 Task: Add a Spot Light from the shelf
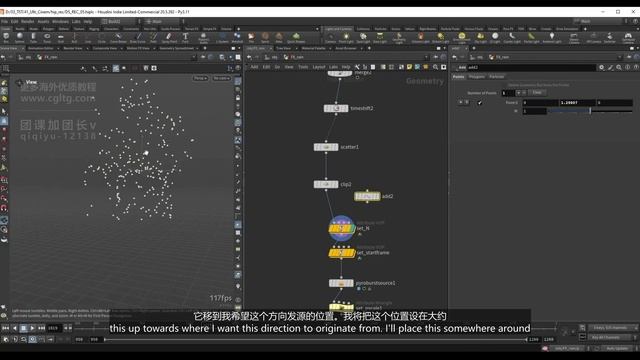coord(363,38)
